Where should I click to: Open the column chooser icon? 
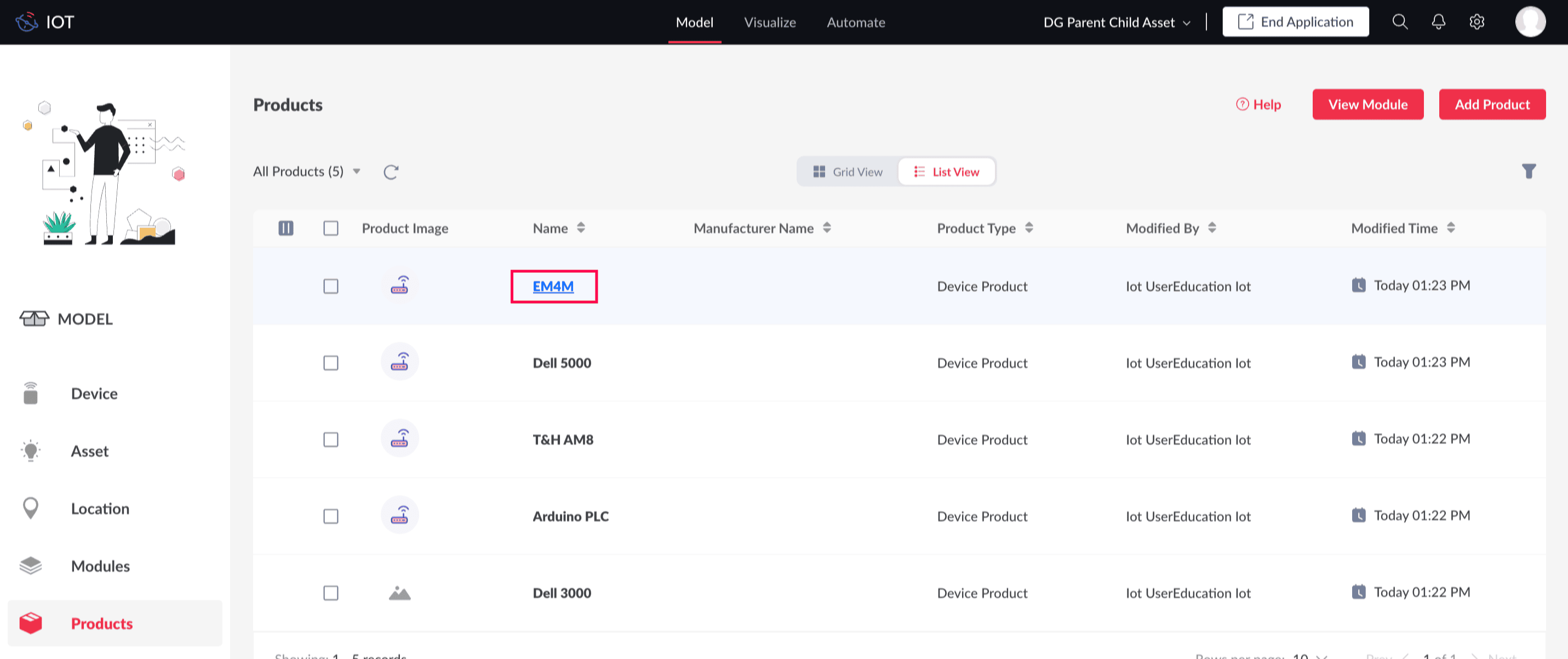pos(285,228)
